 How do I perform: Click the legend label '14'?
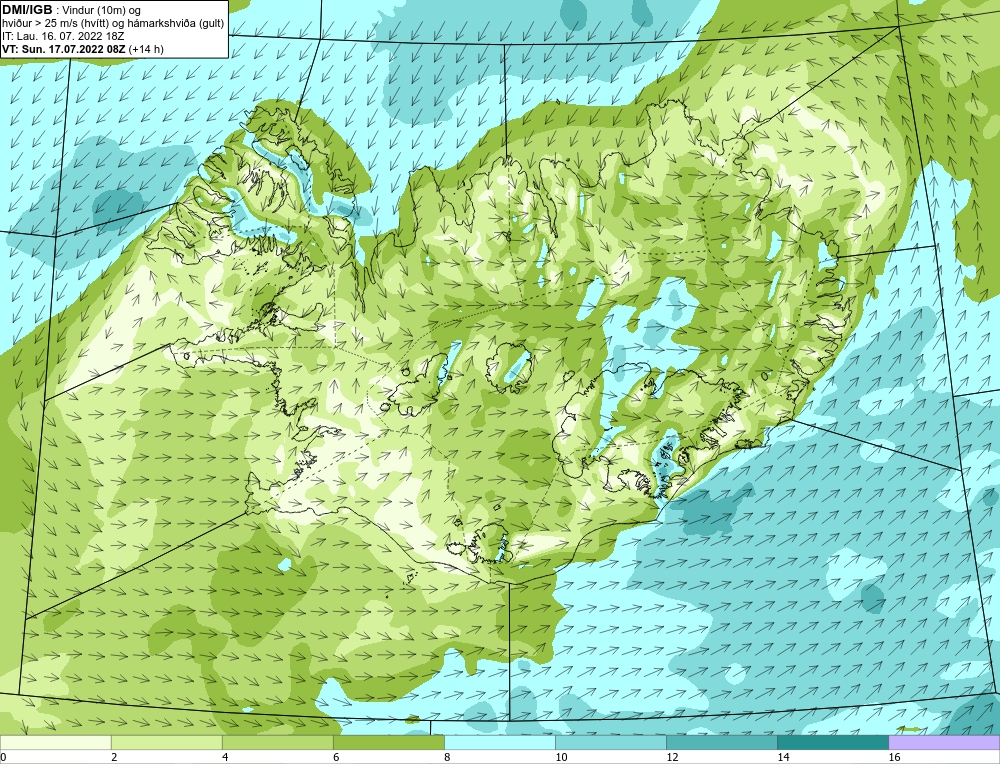pos(783,757)
